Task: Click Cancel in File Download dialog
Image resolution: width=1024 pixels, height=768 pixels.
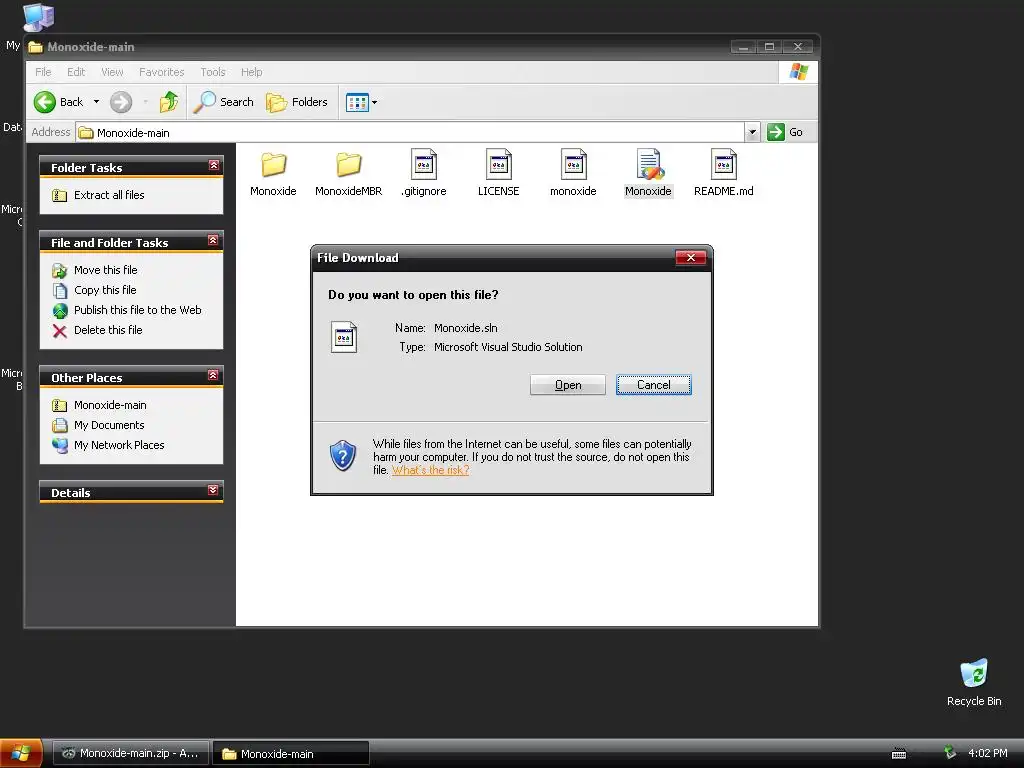Action: tap(654, 385)
